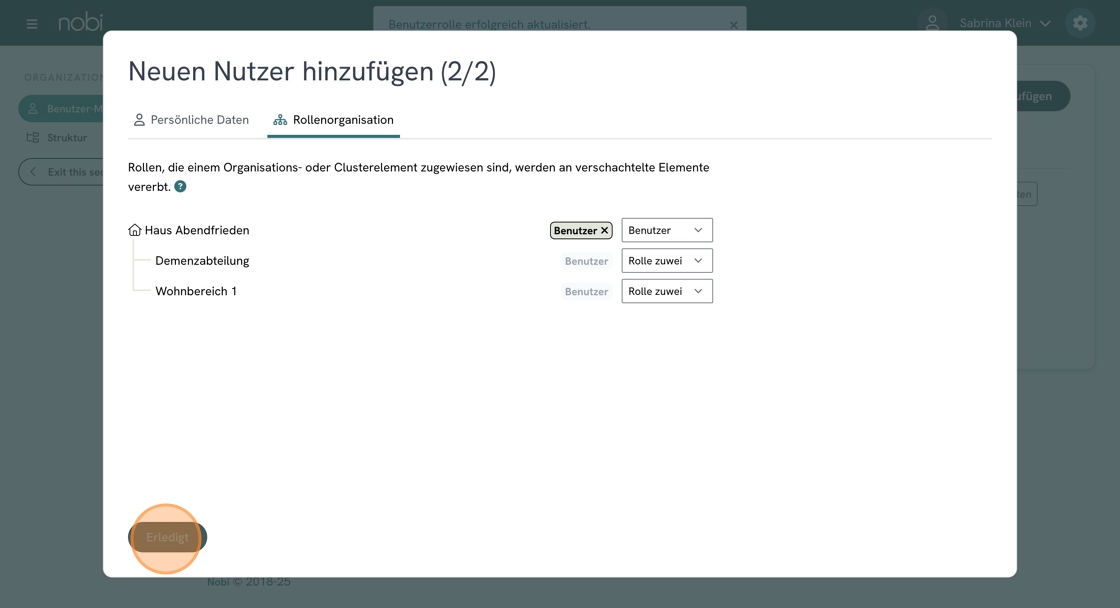Switch to the Persönliche Daten tab

coord(191,120)
